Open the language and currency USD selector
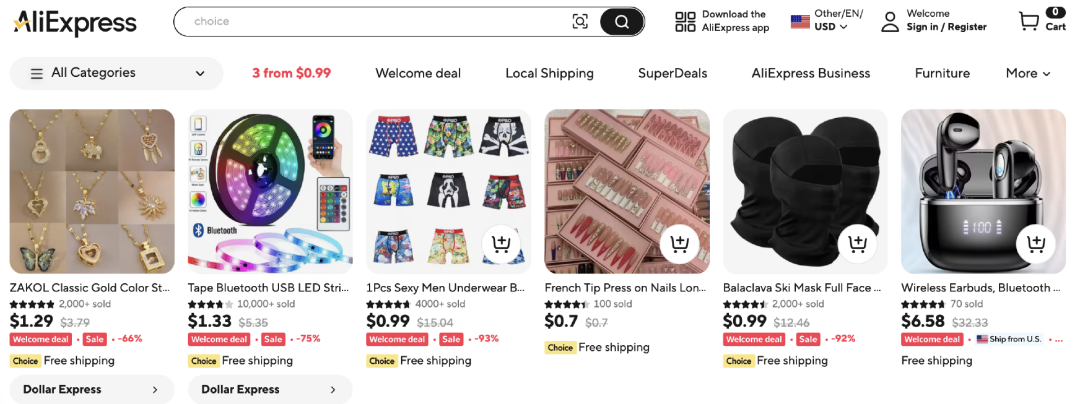Viewport: 1080px width, 404px height. point(826,21)
